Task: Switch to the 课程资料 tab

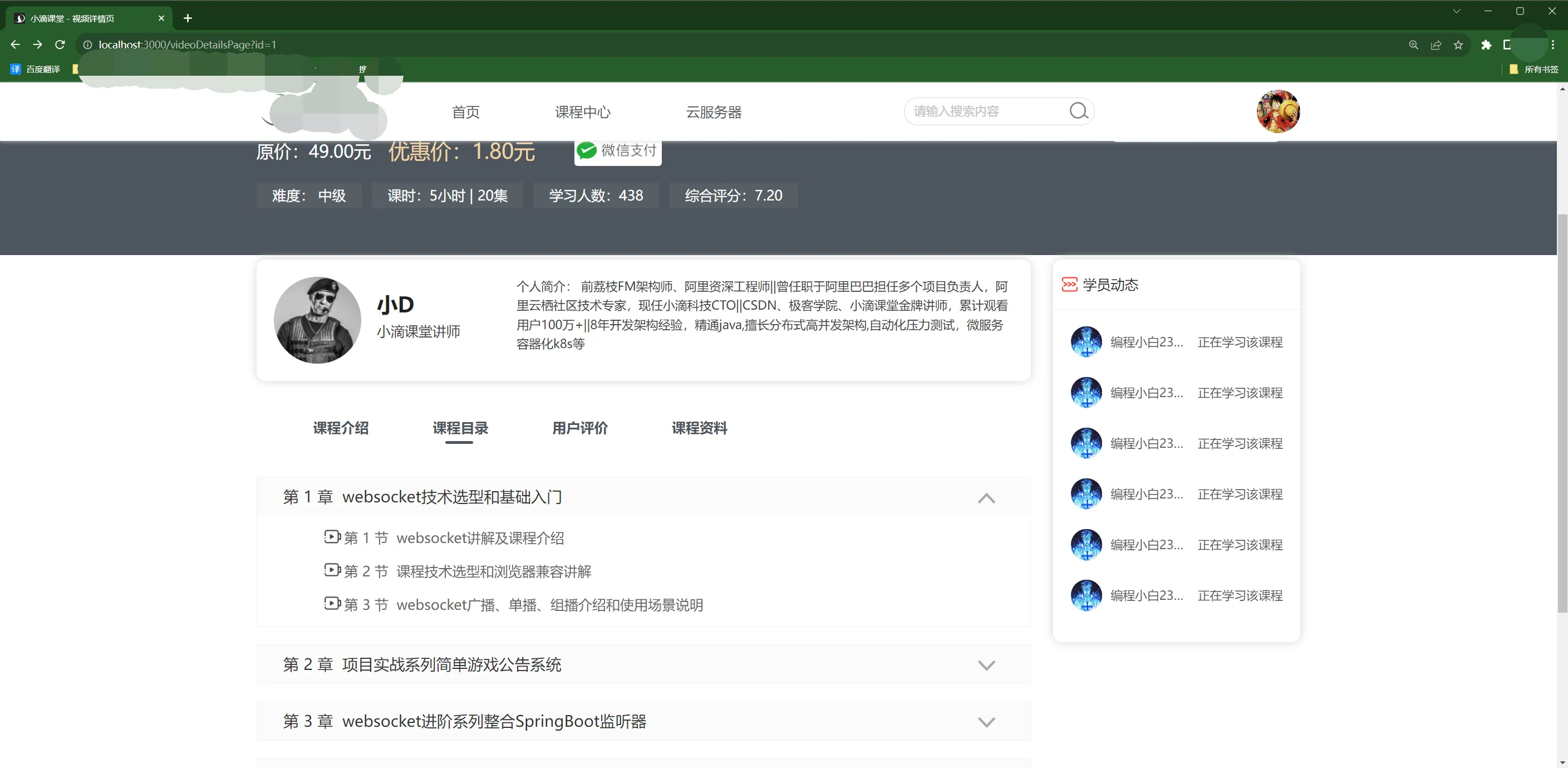Action: (x=699, y=428)
